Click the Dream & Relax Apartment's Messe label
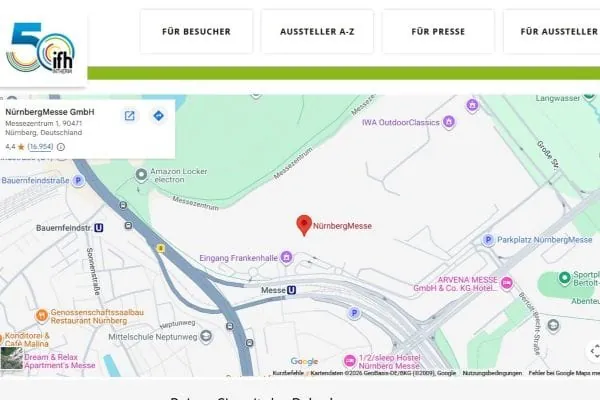The width and height of the screenshot is (600, 400). (60, 361)
